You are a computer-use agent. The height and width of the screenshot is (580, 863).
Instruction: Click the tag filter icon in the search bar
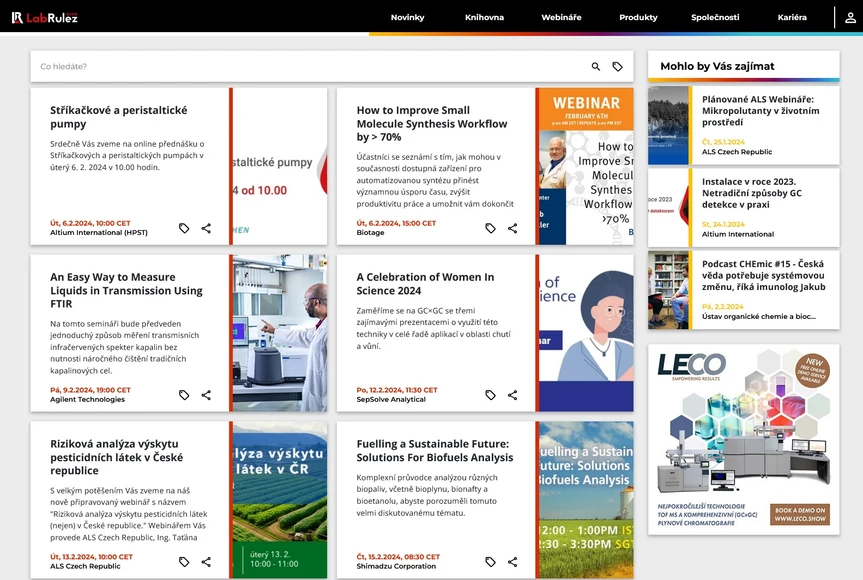point(618,65)
